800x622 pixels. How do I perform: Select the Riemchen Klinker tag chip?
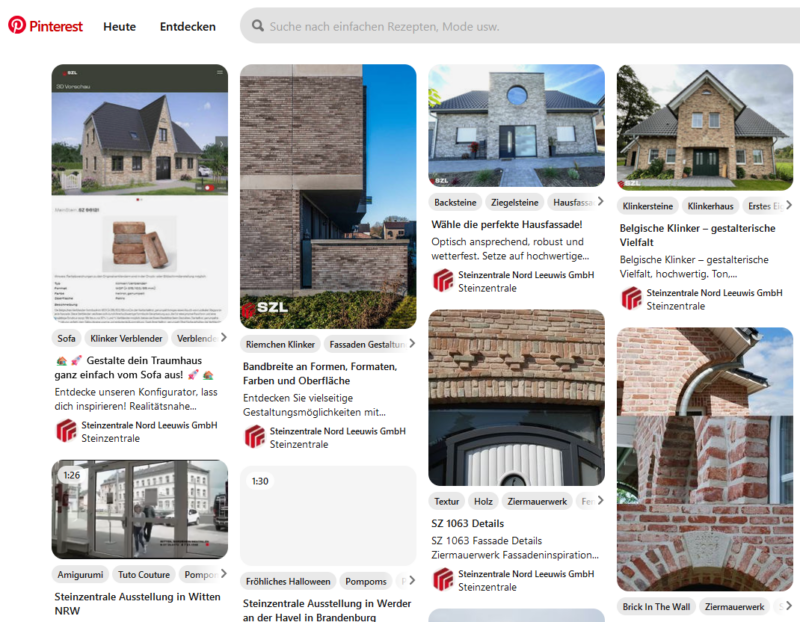pyautogui.click(x=280, y=344)
